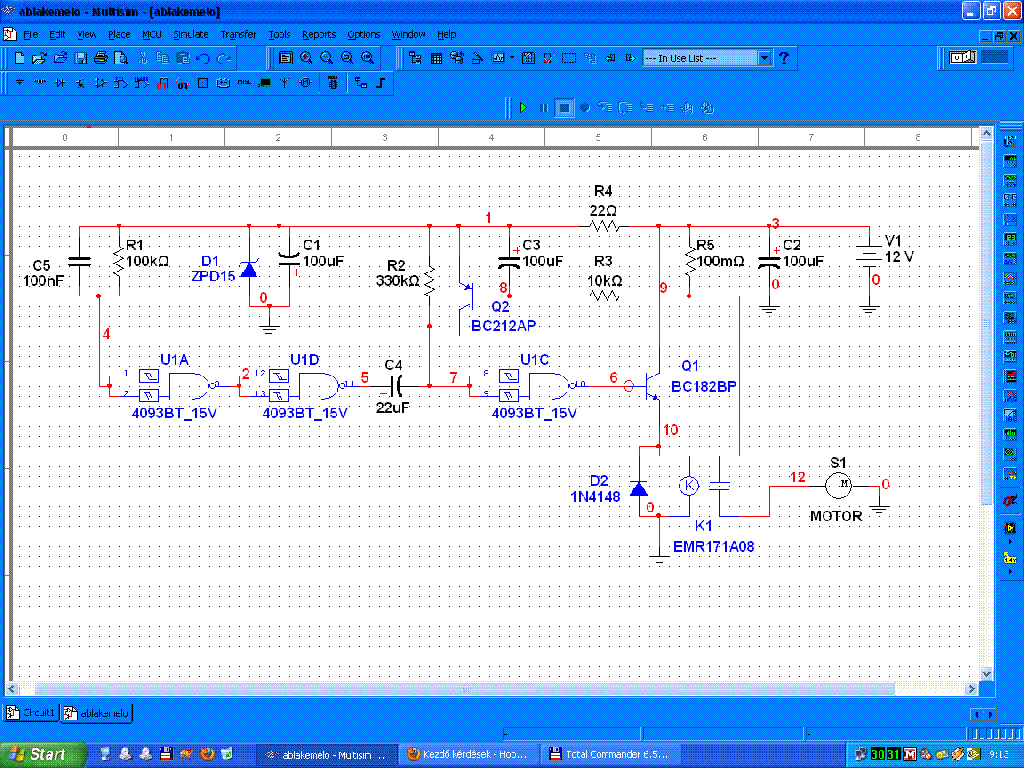
Task: Place a Bus on the schematic
Action: tap(381, 83)
